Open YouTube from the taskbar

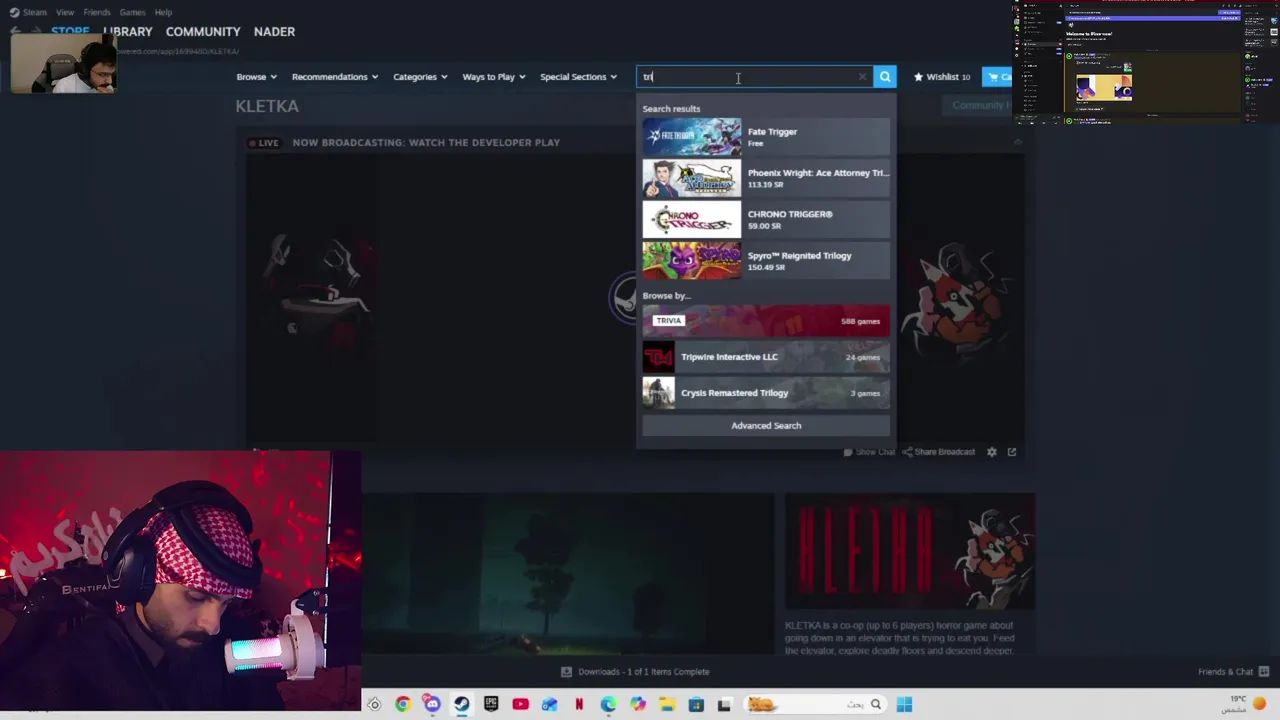[x=520, y=704]
